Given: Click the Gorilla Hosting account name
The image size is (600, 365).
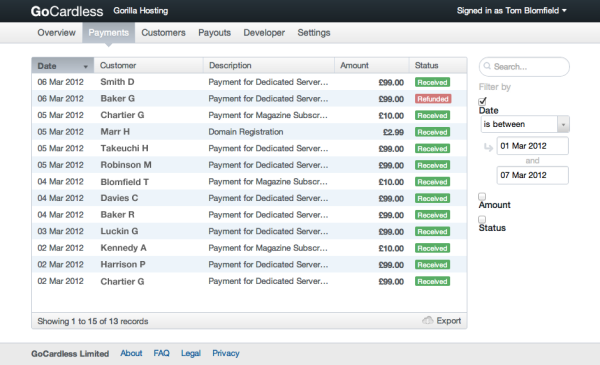Looking at the screenshot, I should [x=140, y=11].
